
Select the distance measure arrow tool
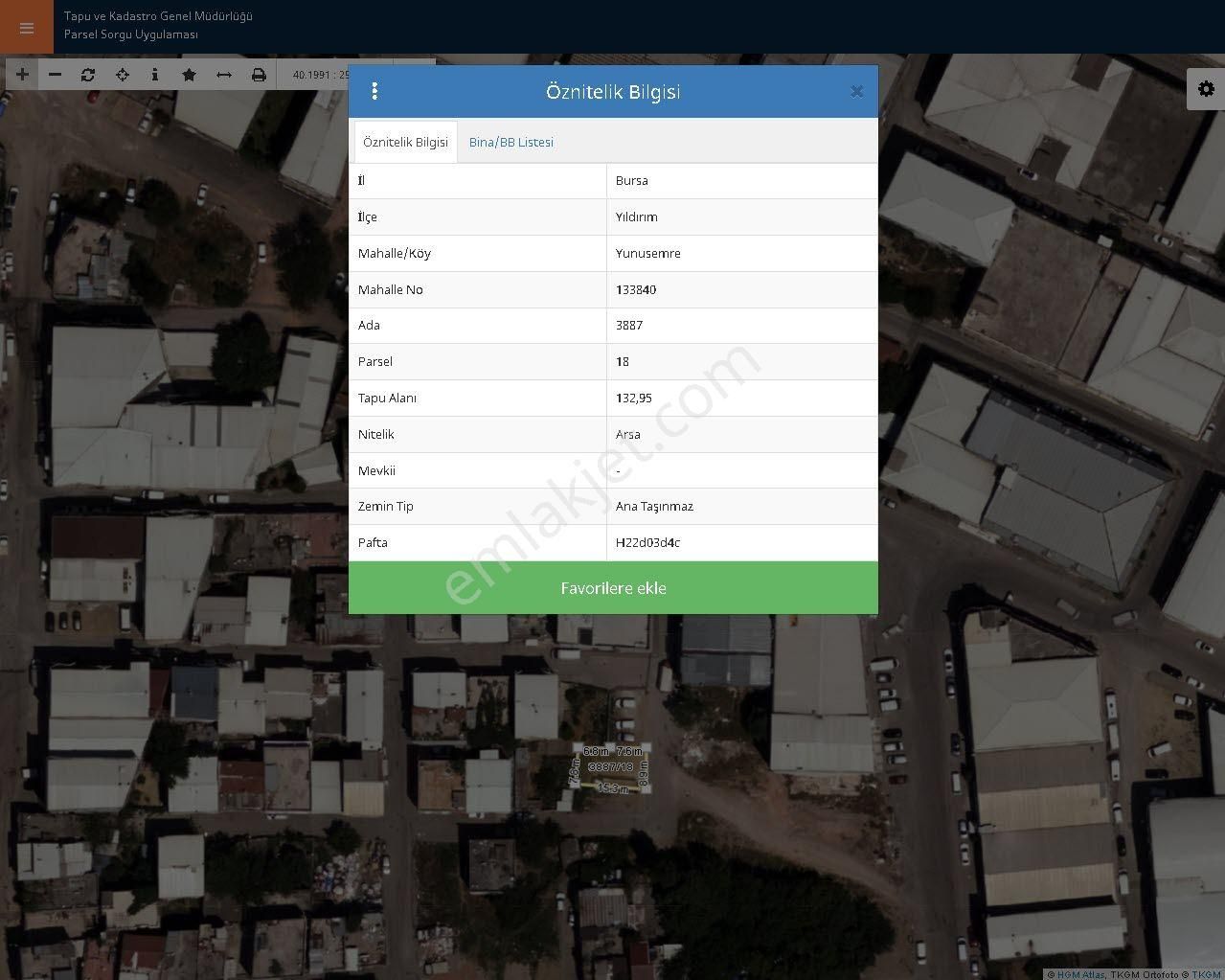click(223, 75)
